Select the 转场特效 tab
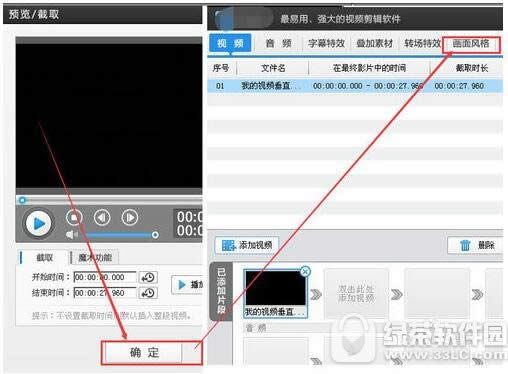 point(422,43)
